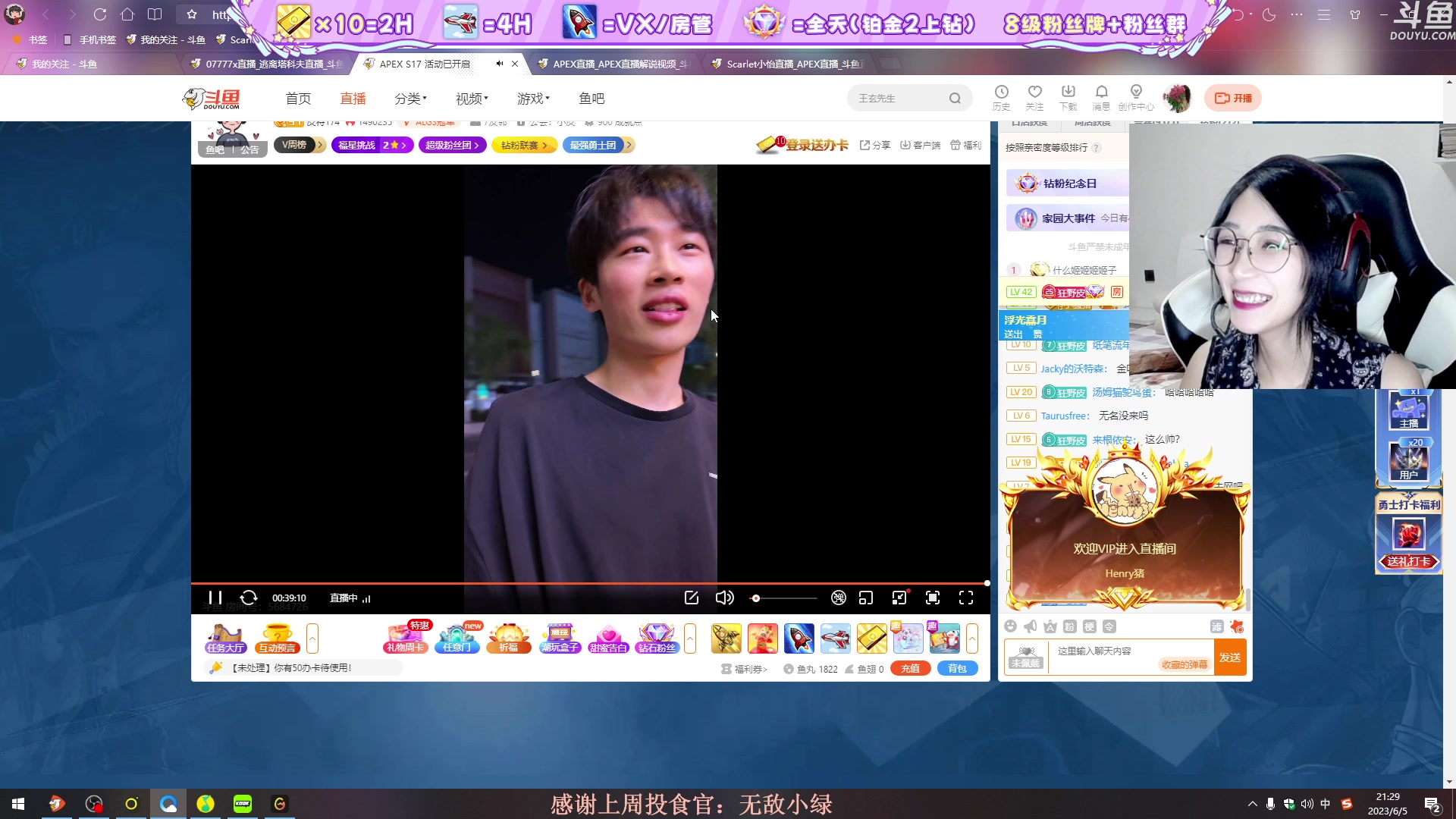Switch to tab 07777x直播_逃离塔科夫直播
This screenshot has height=819, width=1456.
[267, 64]
